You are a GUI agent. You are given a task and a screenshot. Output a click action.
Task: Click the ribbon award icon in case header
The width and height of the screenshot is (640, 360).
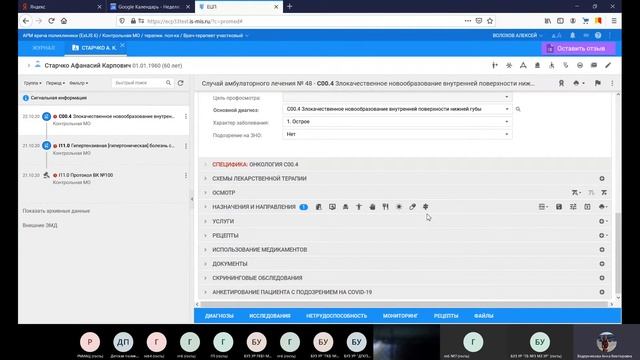pos(562,83)
